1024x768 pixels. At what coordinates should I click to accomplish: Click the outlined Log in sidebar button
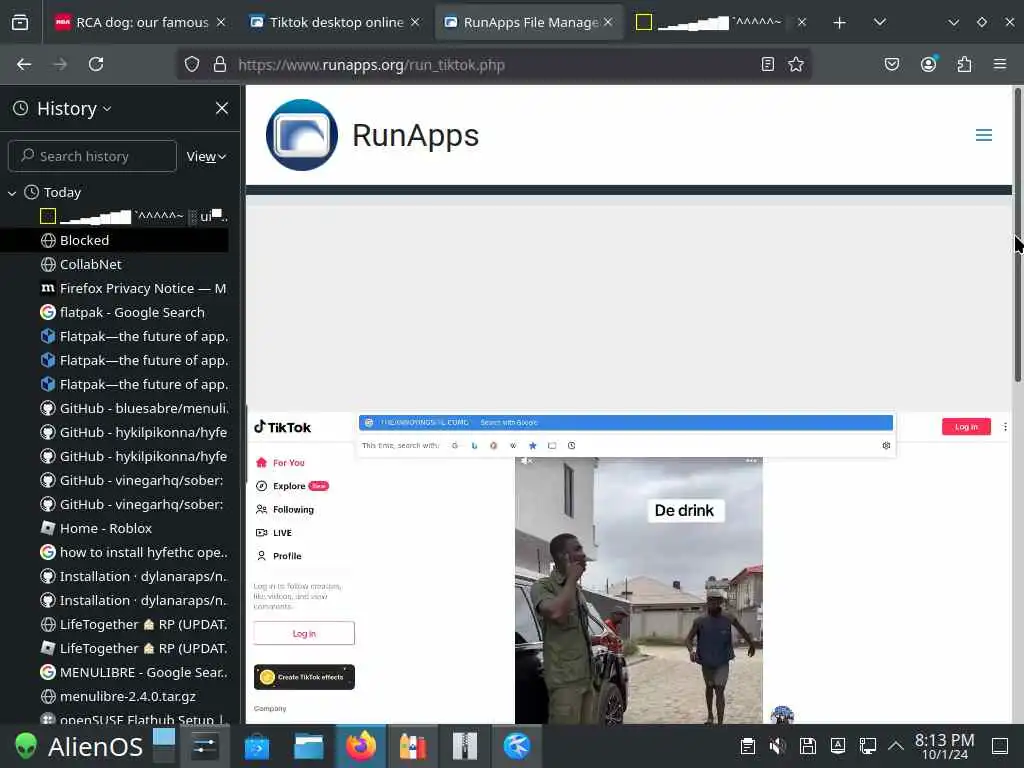coord(304,633)
